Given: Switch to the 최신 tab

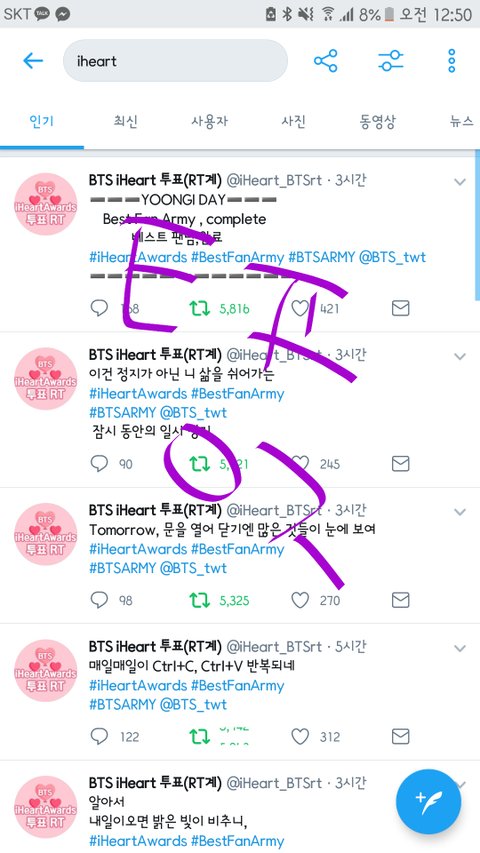Looking at the screenshot, I should [126, 121].
